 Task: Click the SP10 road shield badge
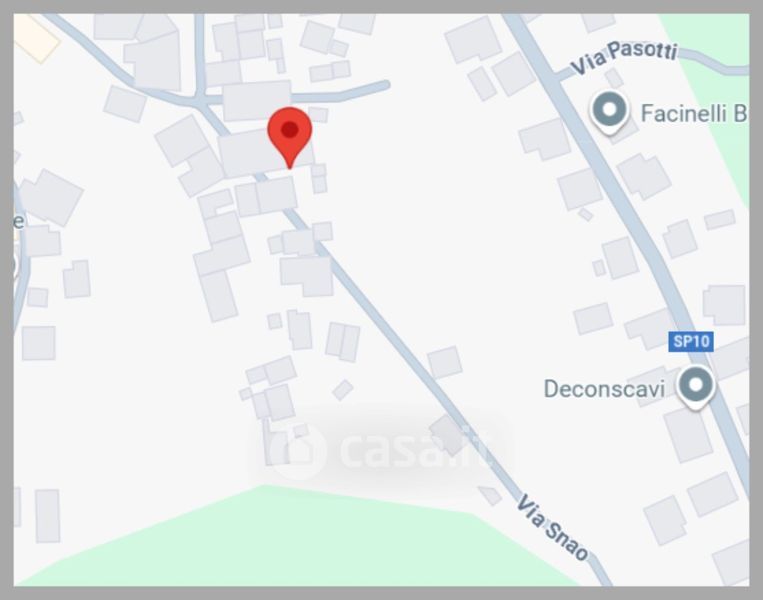691,341
